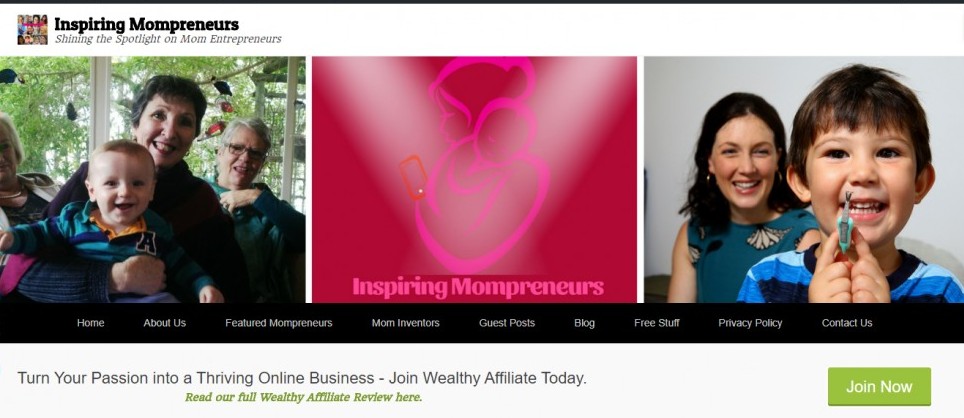Click the green Join Now button
This screenshot has height=418, width=964.
[879, 387]
